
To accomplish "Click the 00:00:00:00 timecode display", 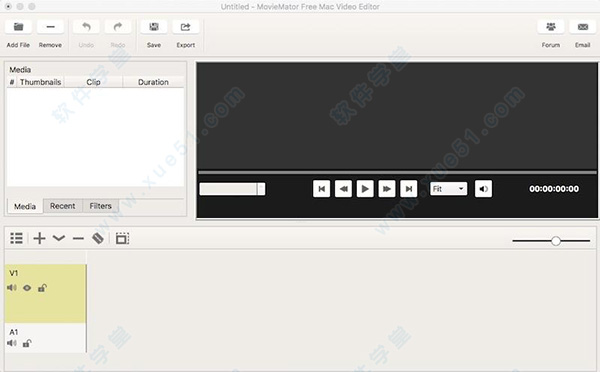I will click(x=554, y=189).
